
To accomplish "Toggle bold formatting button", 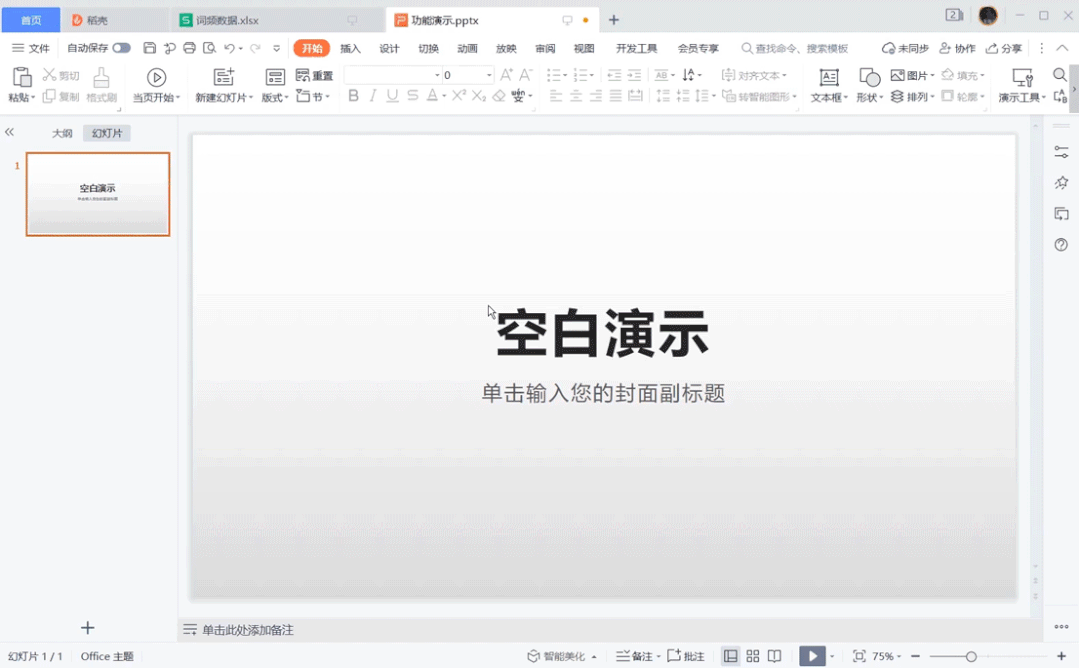I will (x=353, y=96).
